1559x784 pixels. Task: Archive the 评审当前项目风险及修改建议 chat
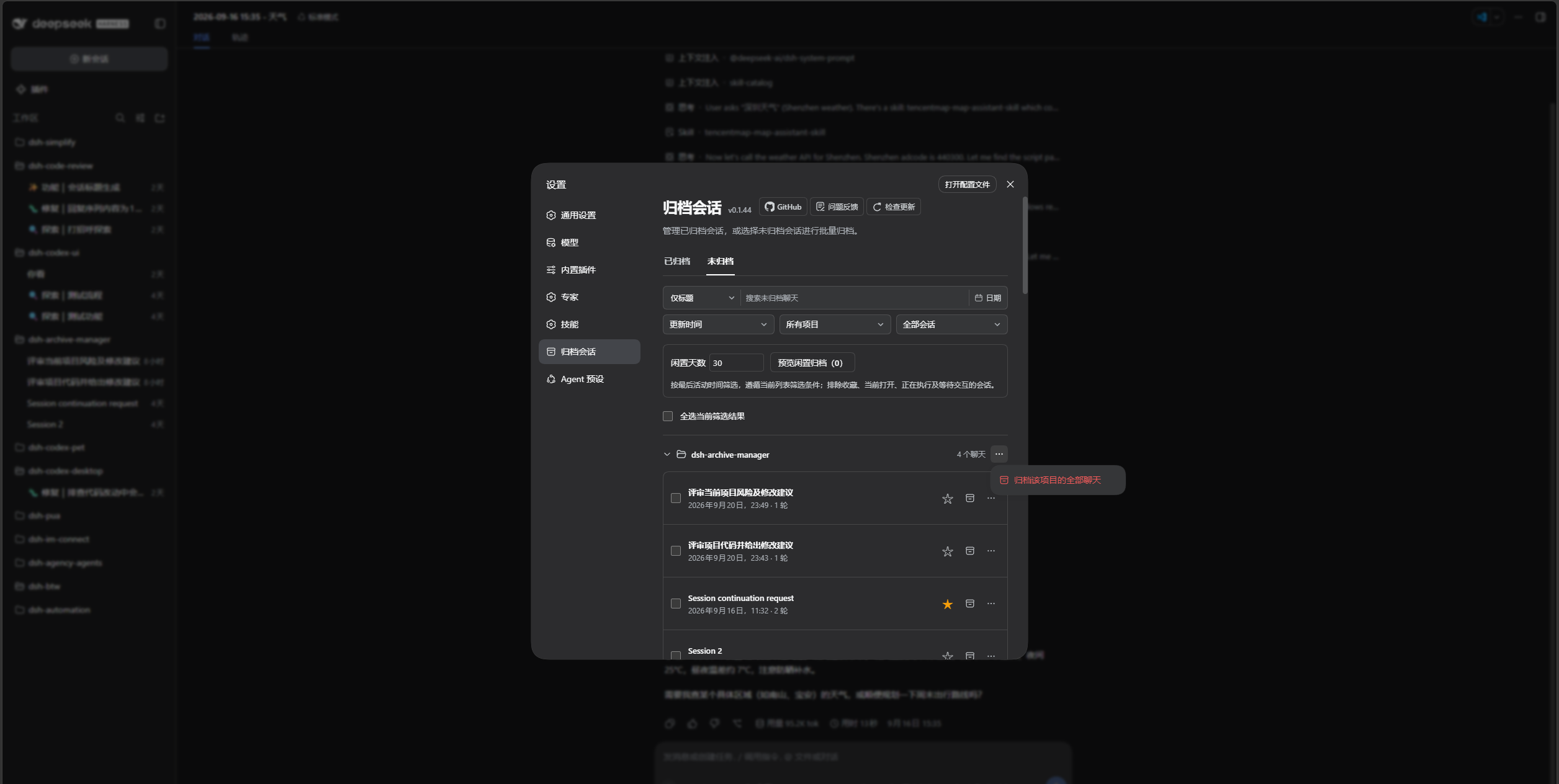click(970, 498)
